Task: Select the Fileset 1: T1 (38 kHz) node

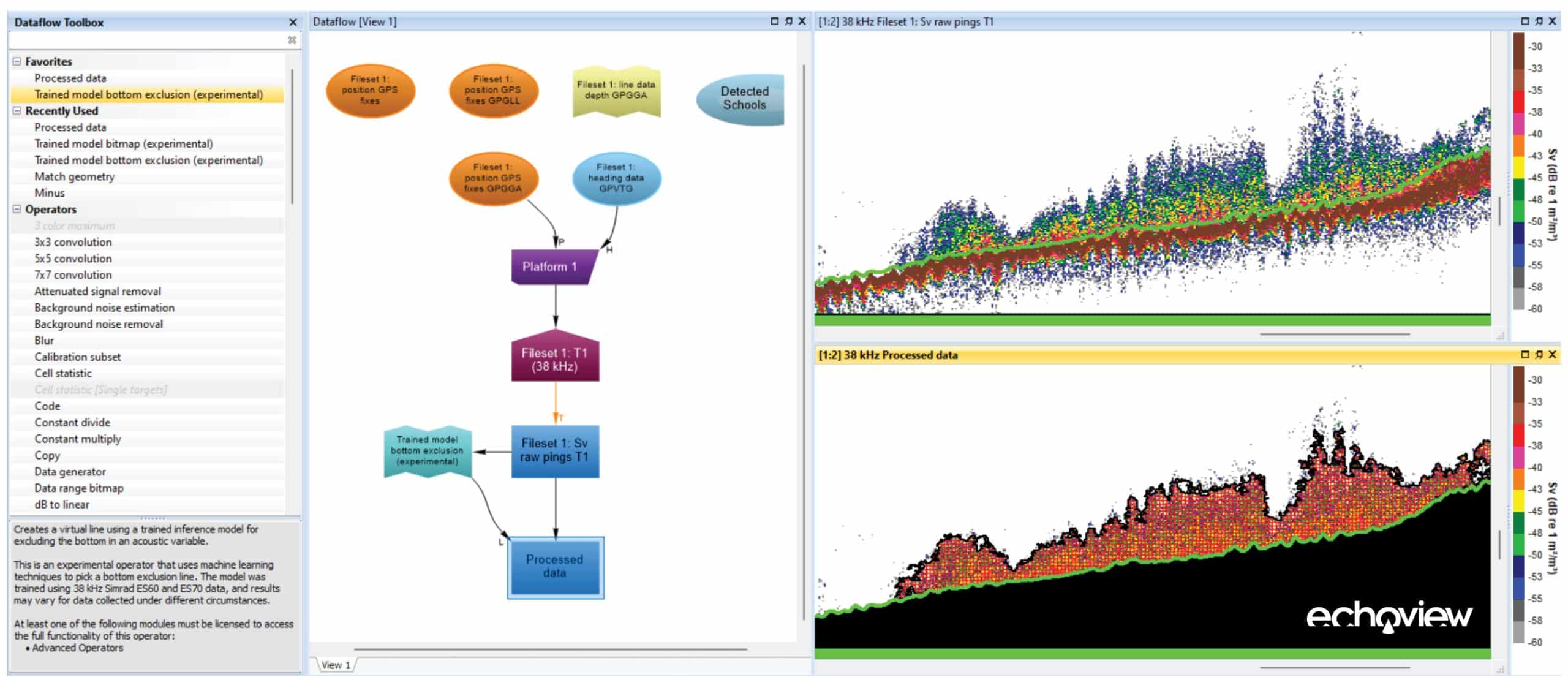Action: pos(555,356)
